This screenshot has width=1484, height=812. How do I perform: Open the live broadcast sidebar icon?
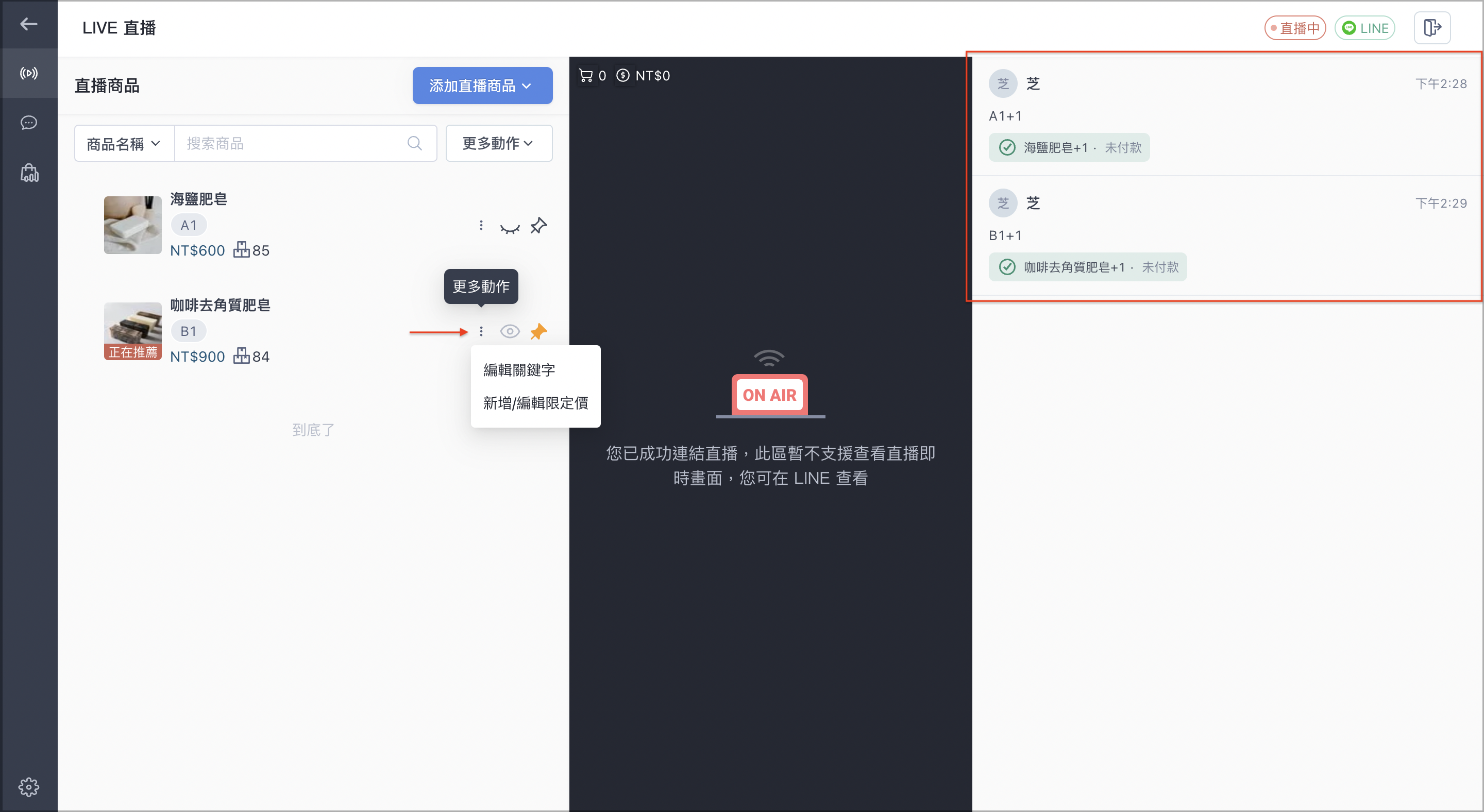[x=29, y=73]
